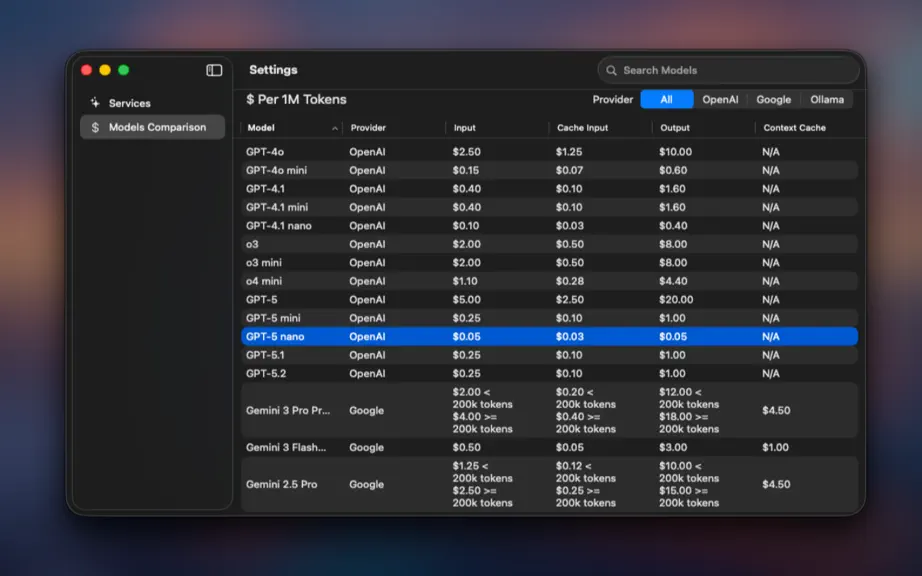Click the $1.25 cache input for GPT-4o
Viewport: 922px width, 576px height.
coord(569,152)
